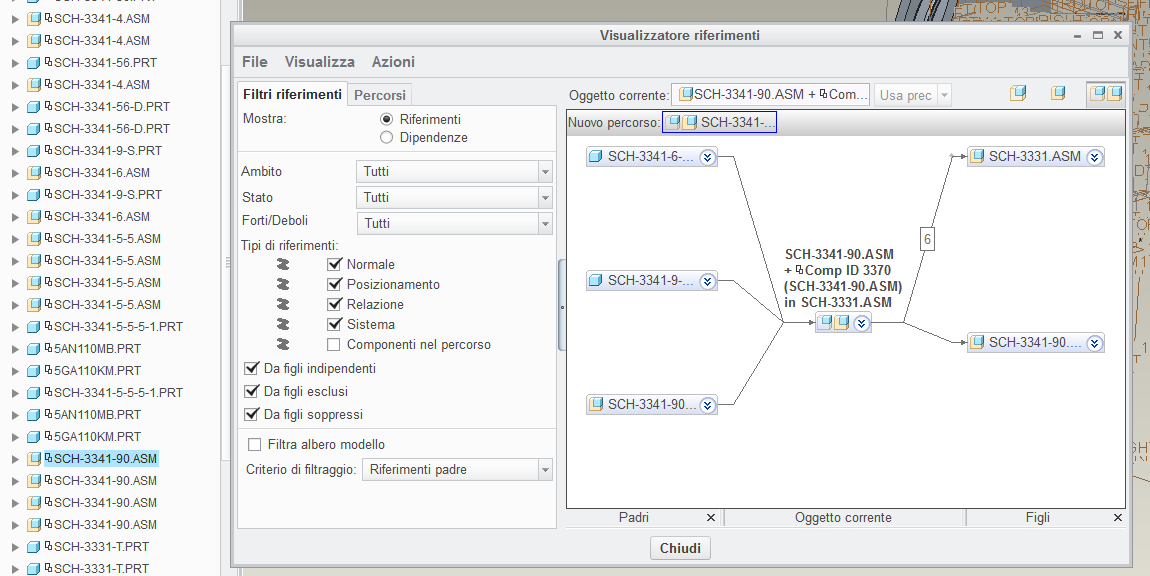Viewport: 1150px width, 576px height.
Task: Select the highlighted SCH-3341-90.ASM tree item
Action: pos(100,459)
